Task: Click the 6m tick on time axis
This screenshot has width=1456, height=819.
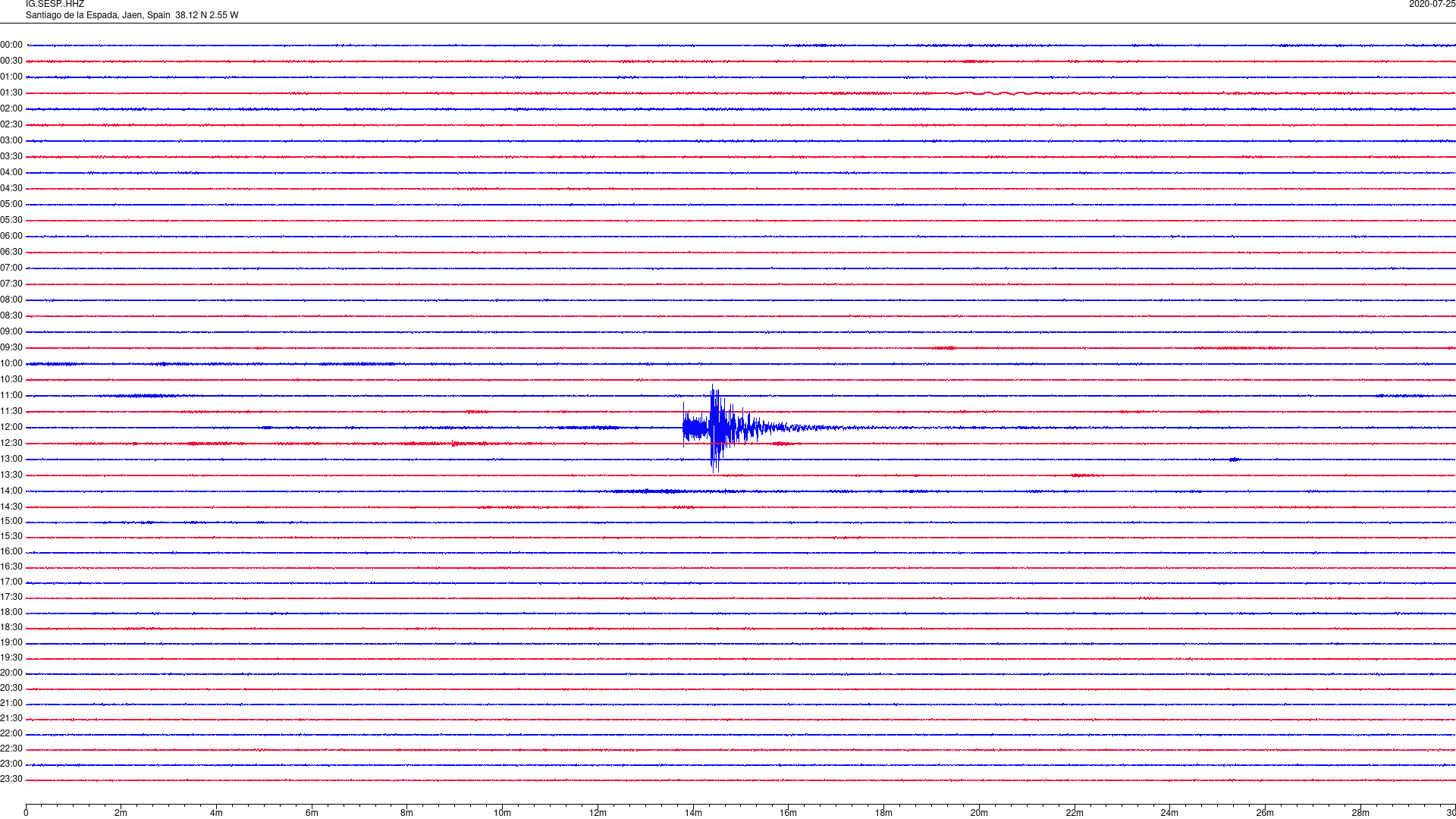Action: [312, 813]
